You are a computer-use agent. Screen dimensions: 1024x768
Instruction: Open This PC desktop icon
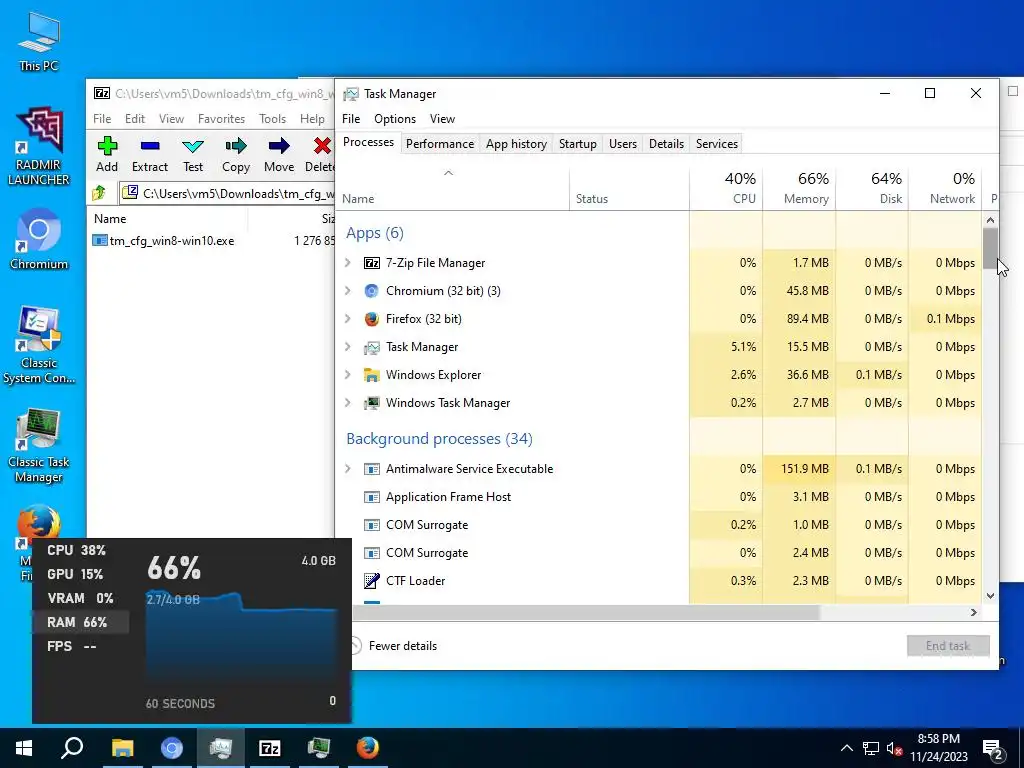(39, 41)
